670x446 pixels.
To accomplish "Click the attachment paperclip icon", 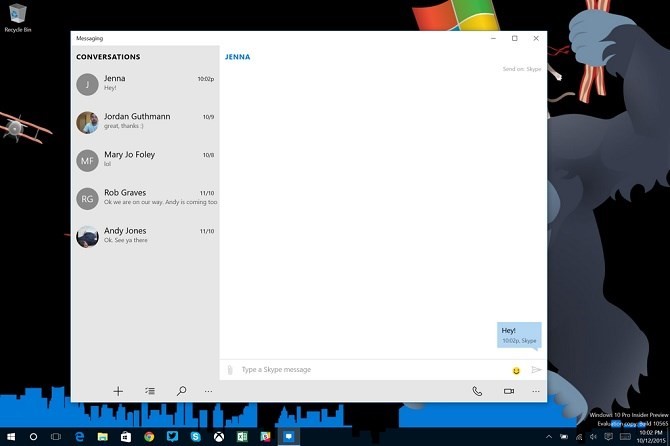I will tap(230, 370).
